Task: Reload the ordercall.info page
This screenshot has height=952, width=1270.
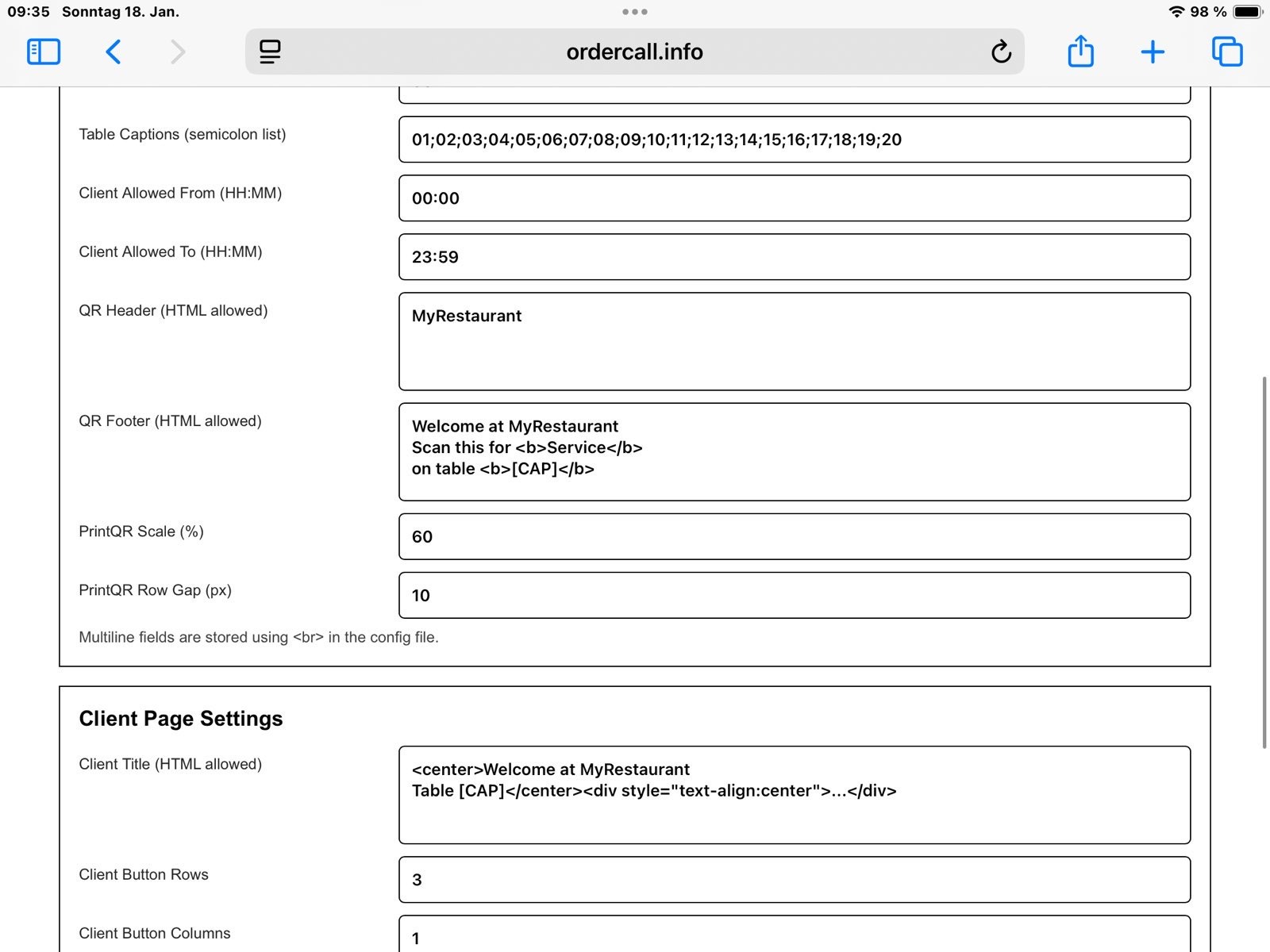Action: click(x=1001, y=52)
